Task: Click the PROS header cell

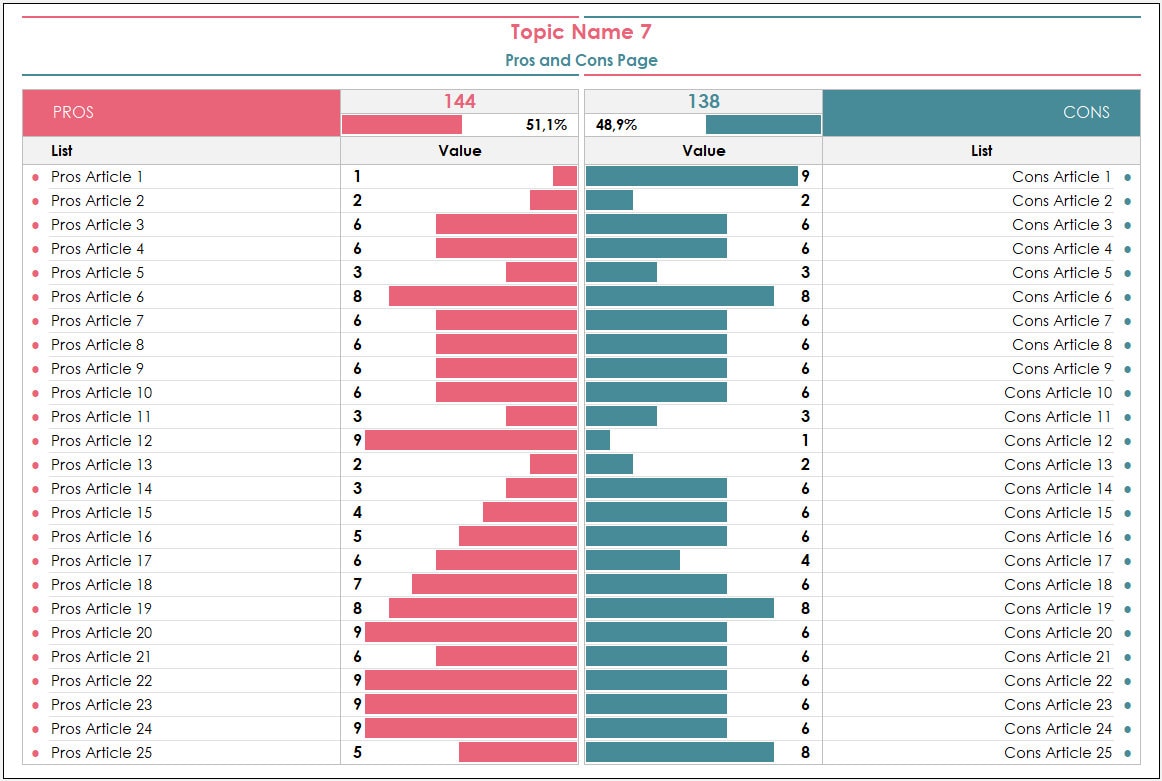Action: [182, 113]
